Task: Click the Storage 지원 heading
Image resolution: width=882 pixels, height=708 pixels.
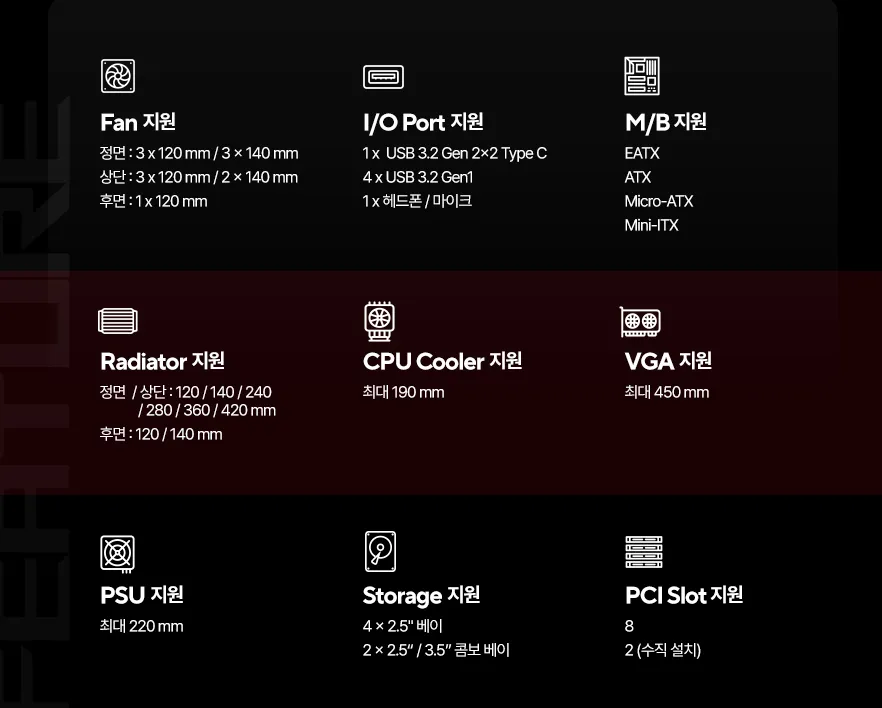Action: click(x=421, y=596)
